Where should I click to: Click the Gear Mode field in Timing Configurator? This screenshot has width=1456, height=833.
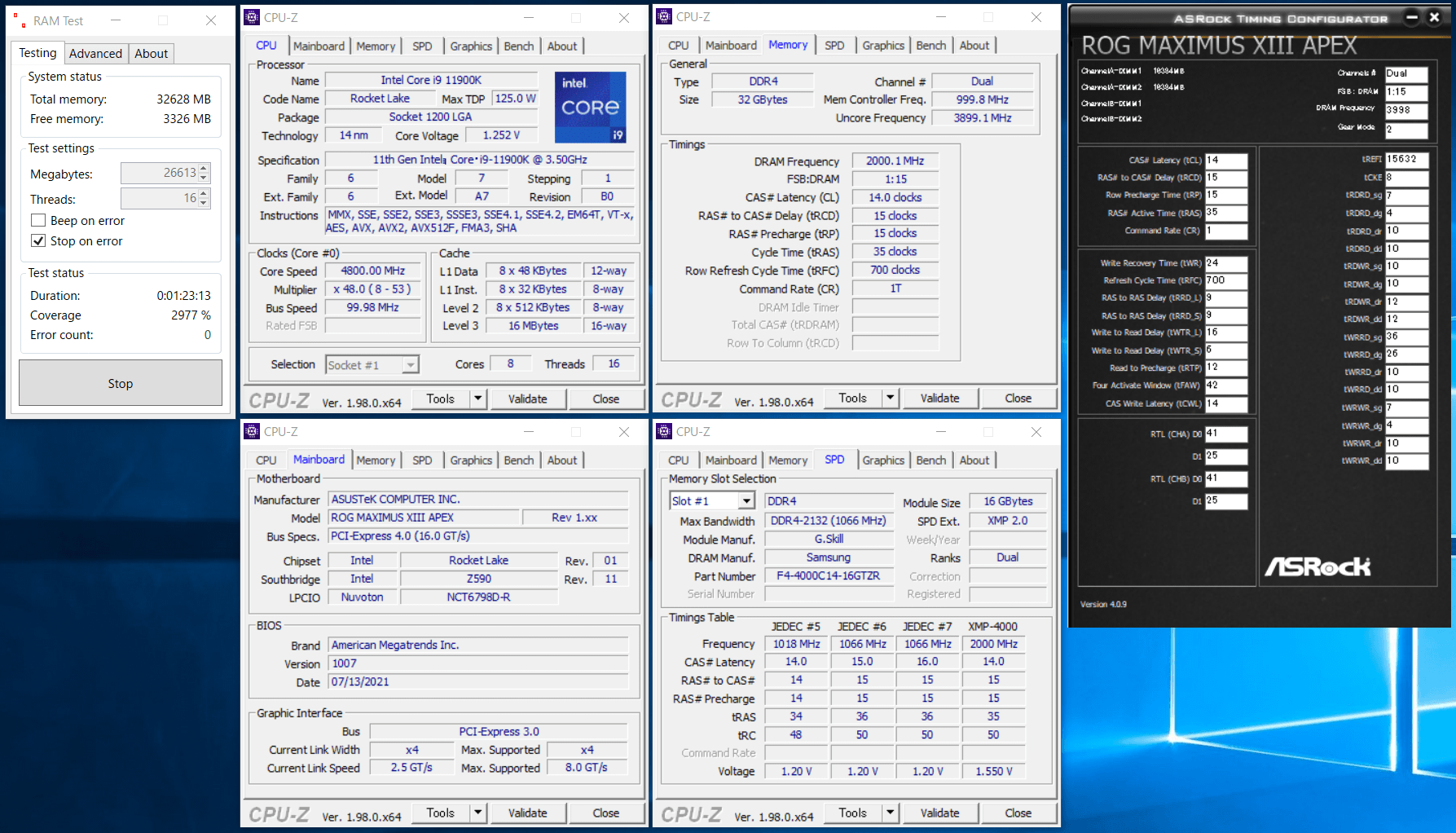pyautogui.click(x=1406, y=130)
